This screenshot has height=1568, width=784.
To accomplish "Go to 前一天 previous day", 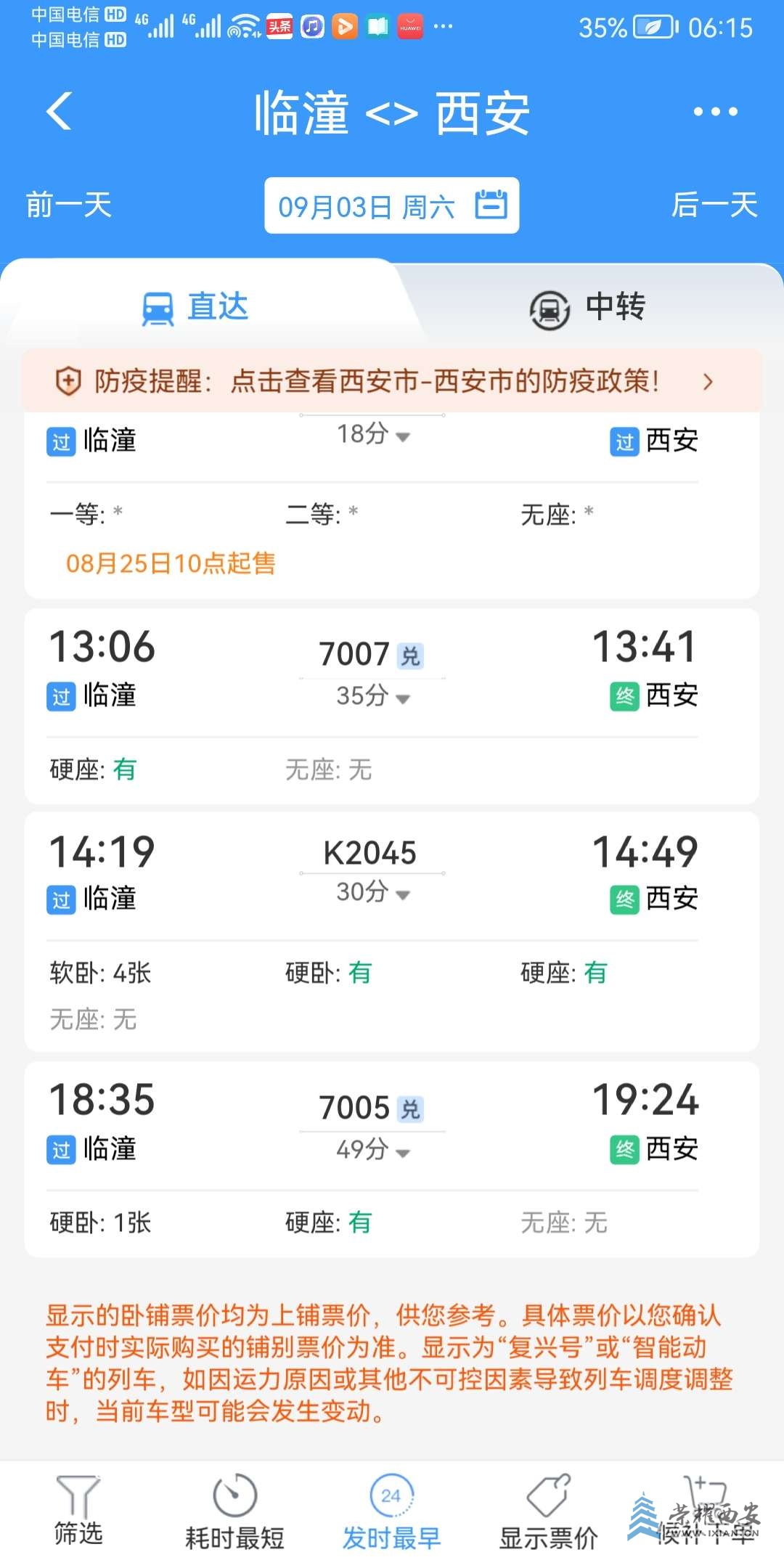I will pos(68,205).
